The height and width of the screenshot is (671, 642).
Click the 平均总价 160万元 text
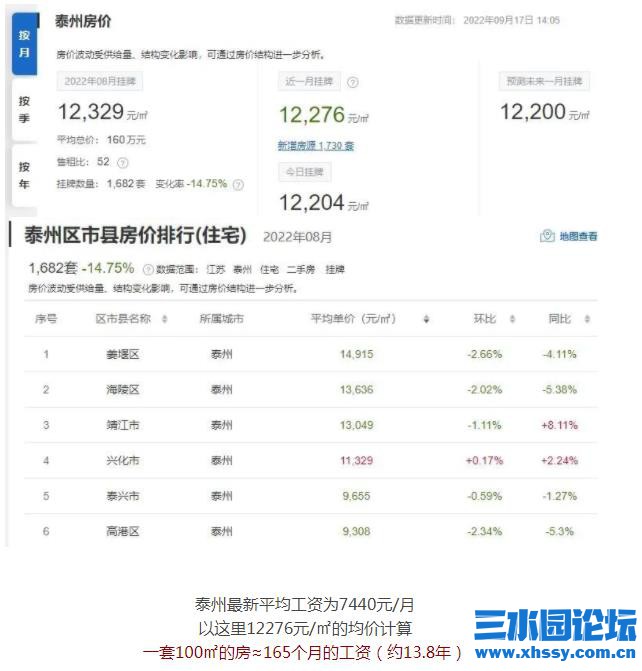[x=101, y=140]
